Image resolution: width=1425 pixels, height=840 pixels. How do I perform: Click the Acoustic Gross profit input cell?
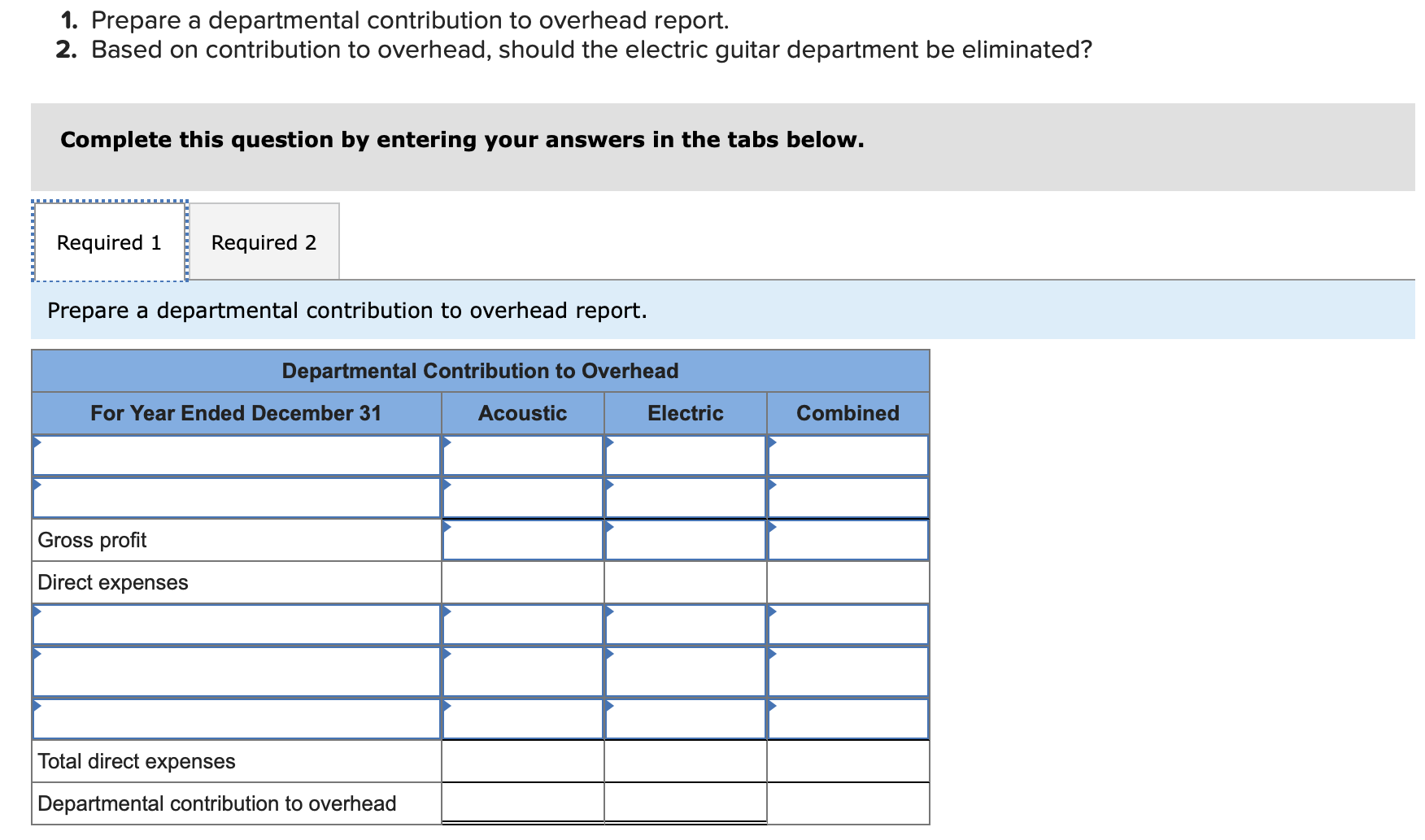pos(523,538)
